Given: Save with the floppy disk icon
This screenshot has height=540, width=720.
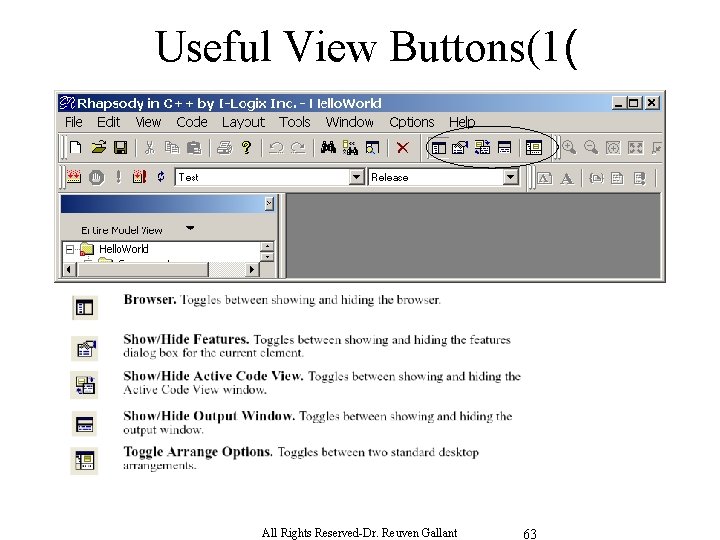Looking at the screenshot, I should tap(120, 147).
